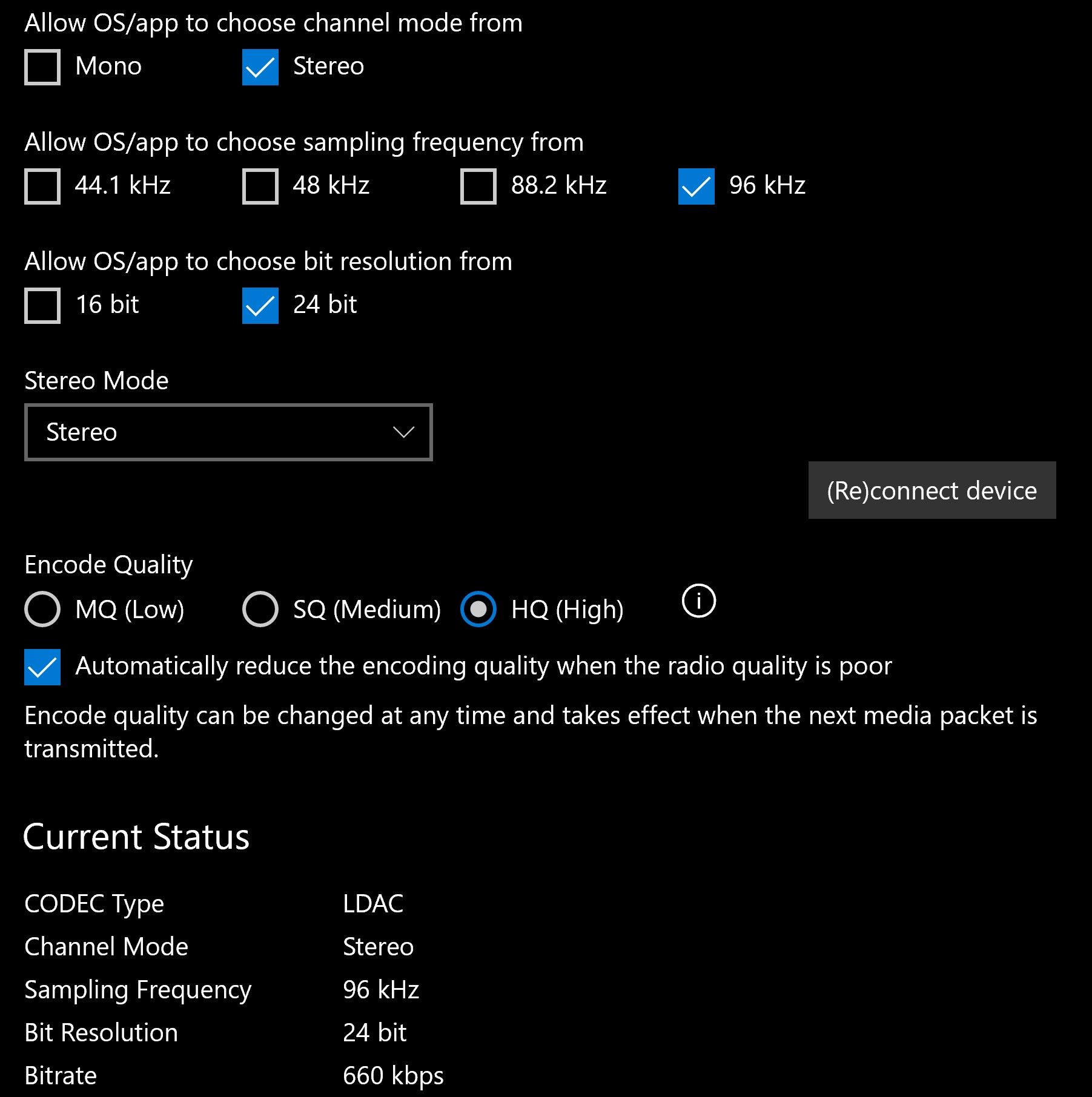Click the 660 kbps bitrate value
The width and height of the screenshot is (1092, 1097).
[x=393, y=1076]
